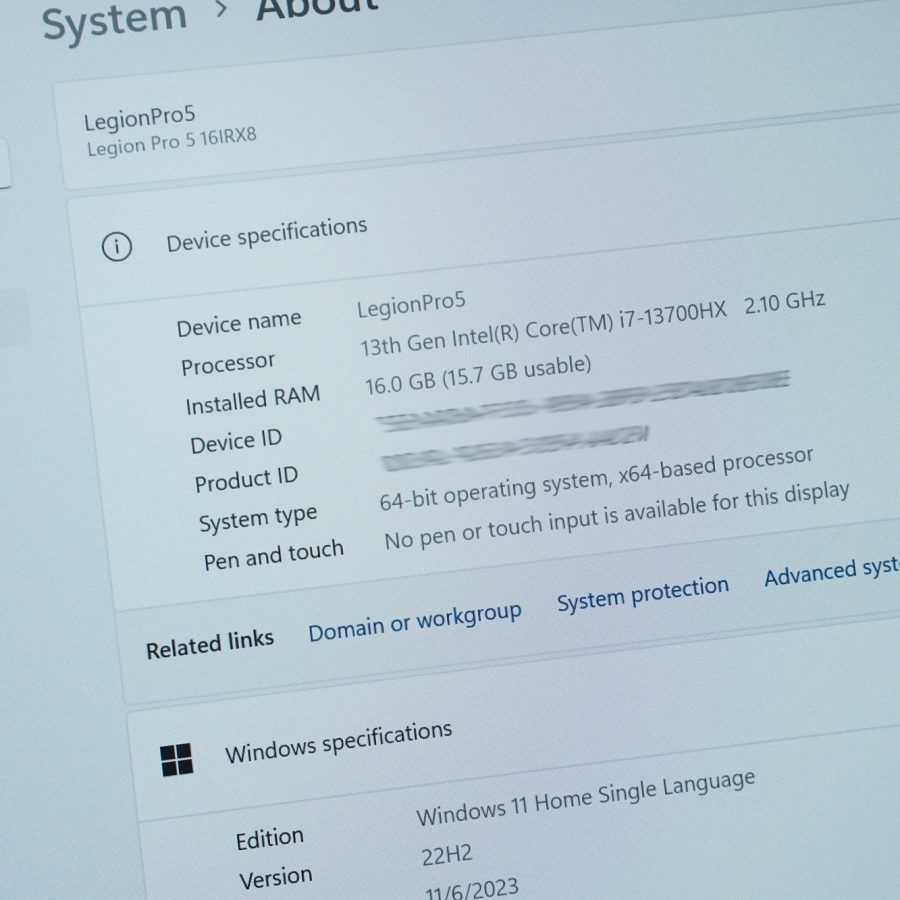The image size is (900, 900).
Task: Click the blurred Product ID value
Action: pos(515,448)
